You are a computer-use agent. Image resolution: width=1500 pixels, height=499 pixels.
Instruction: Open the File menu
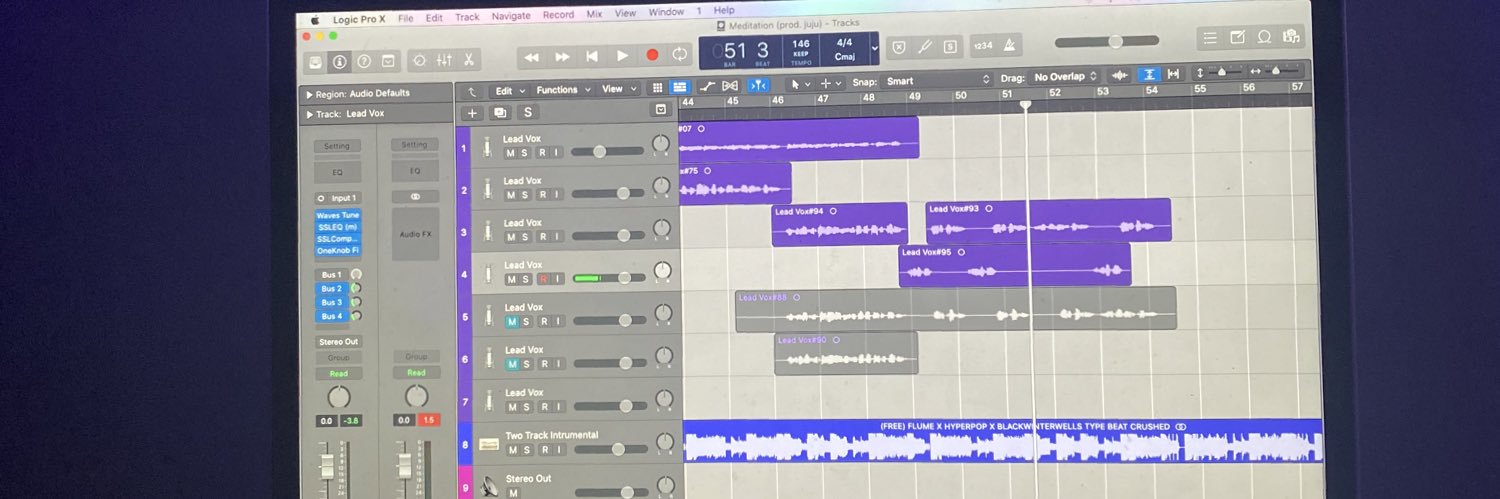(x=405, y=18)
